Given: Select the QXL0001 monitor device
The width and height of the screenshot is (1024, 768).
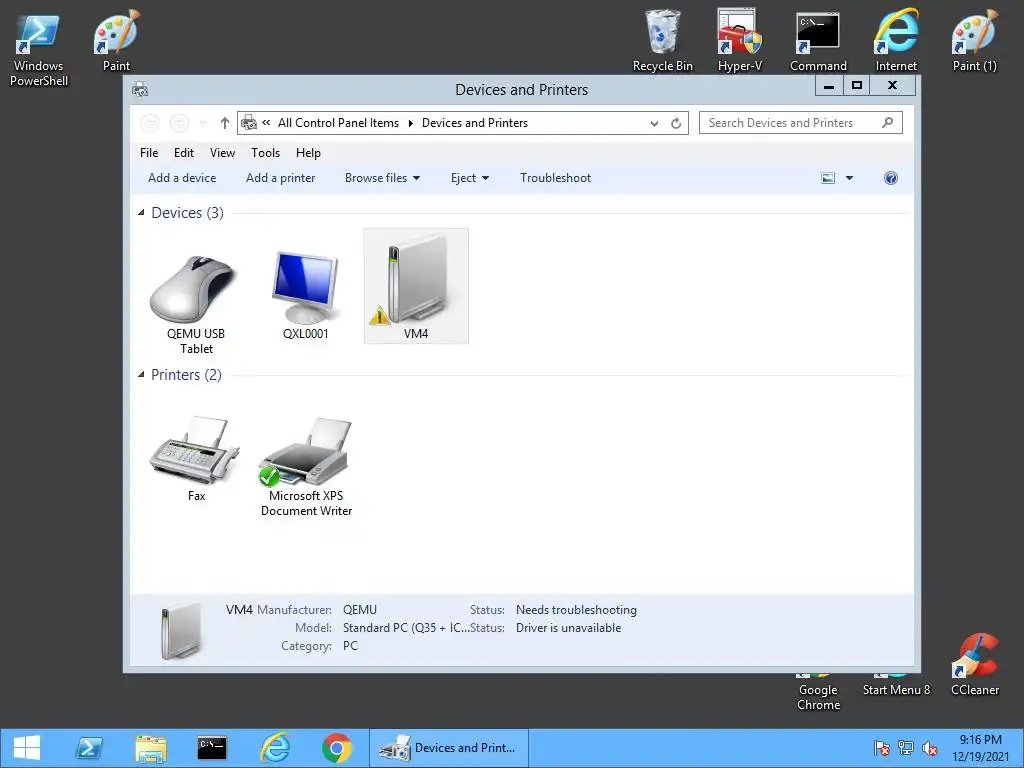Looking at the screenshot, I should click(305, 295).
